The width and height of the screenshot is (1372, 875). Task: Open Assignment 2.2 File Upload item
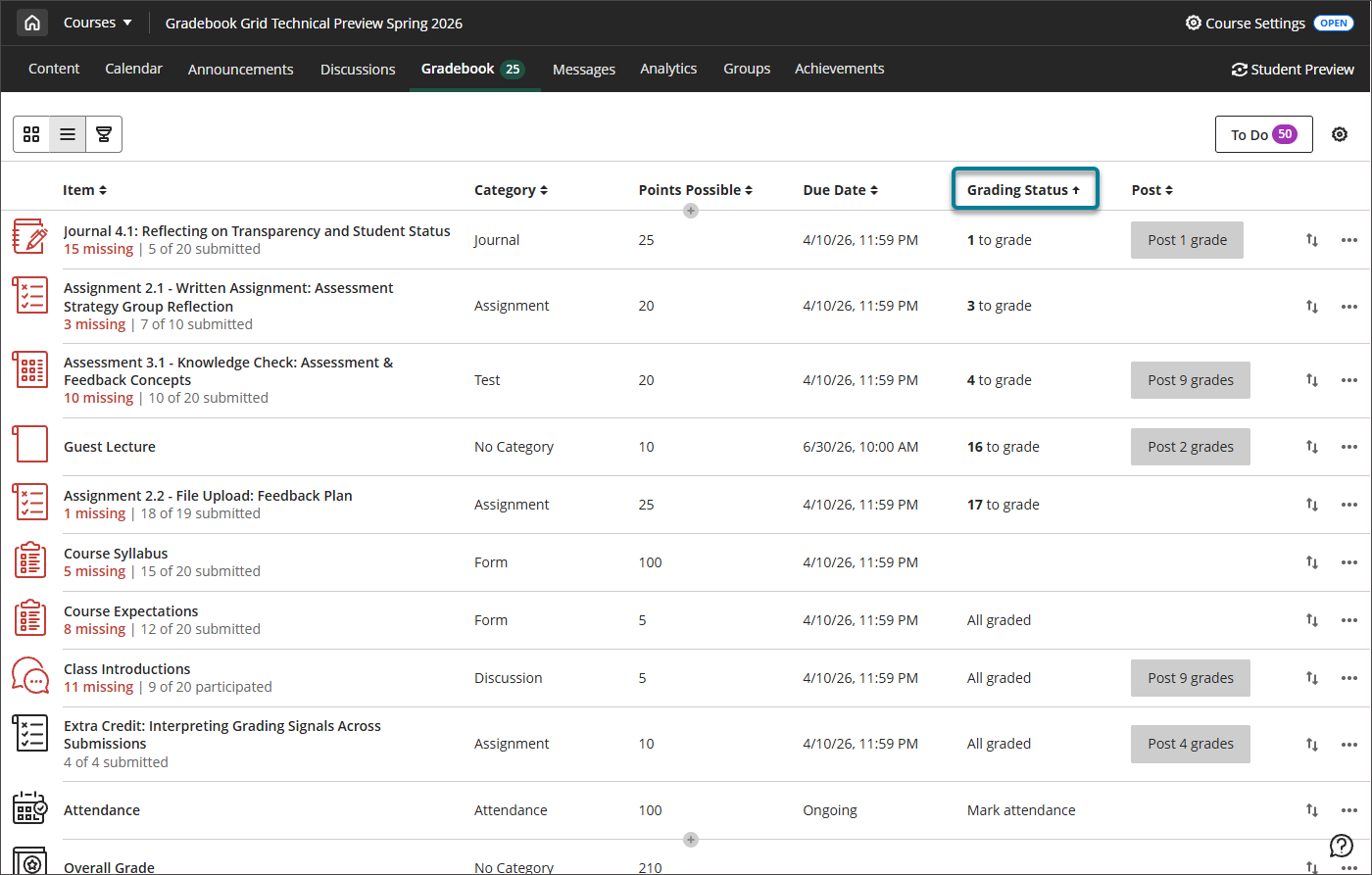208,496
